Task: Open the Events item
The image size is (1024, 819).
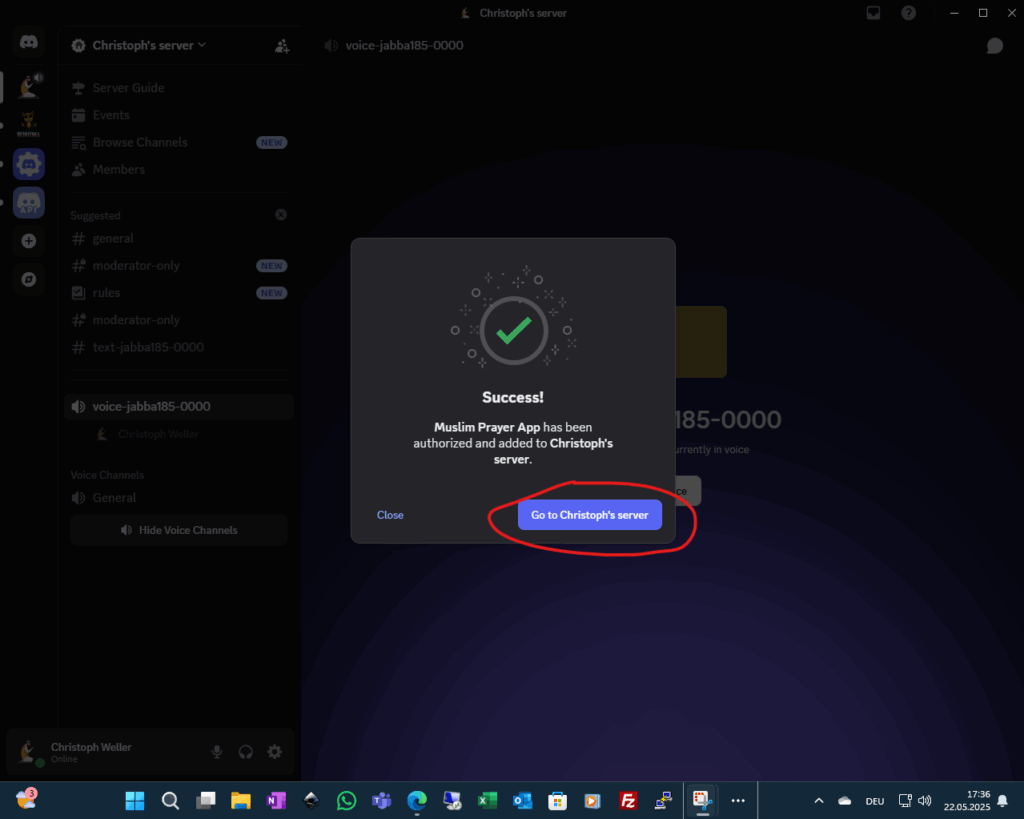Action: pyautogui.click(x=179, y=115)
